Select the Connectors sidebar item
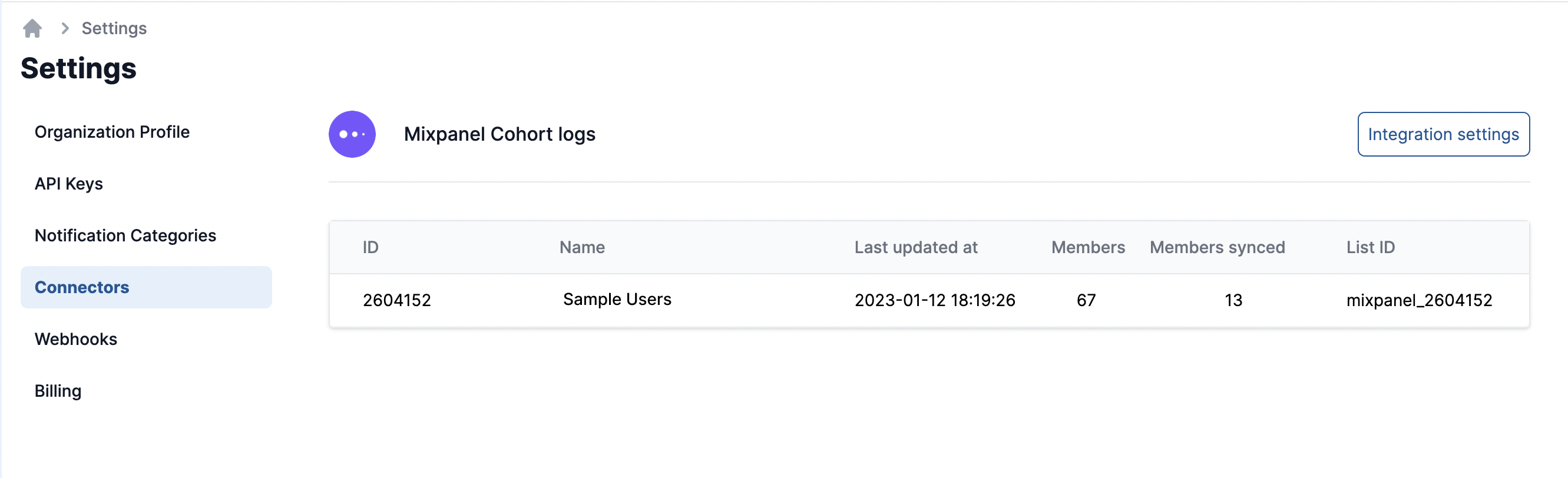Image resolution: width=1568 pixels, height=478 pixels. pyautogui.click(x=82, y=287)
